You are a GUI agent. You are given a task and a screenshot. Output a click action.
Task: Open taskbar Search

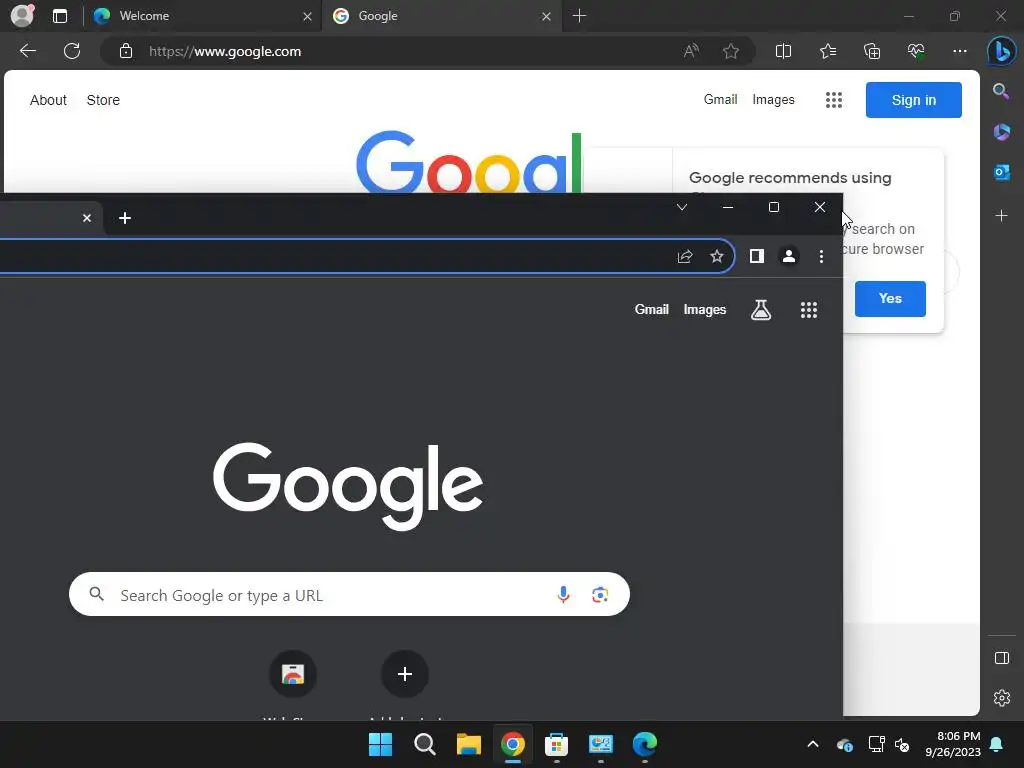[424, 744]
